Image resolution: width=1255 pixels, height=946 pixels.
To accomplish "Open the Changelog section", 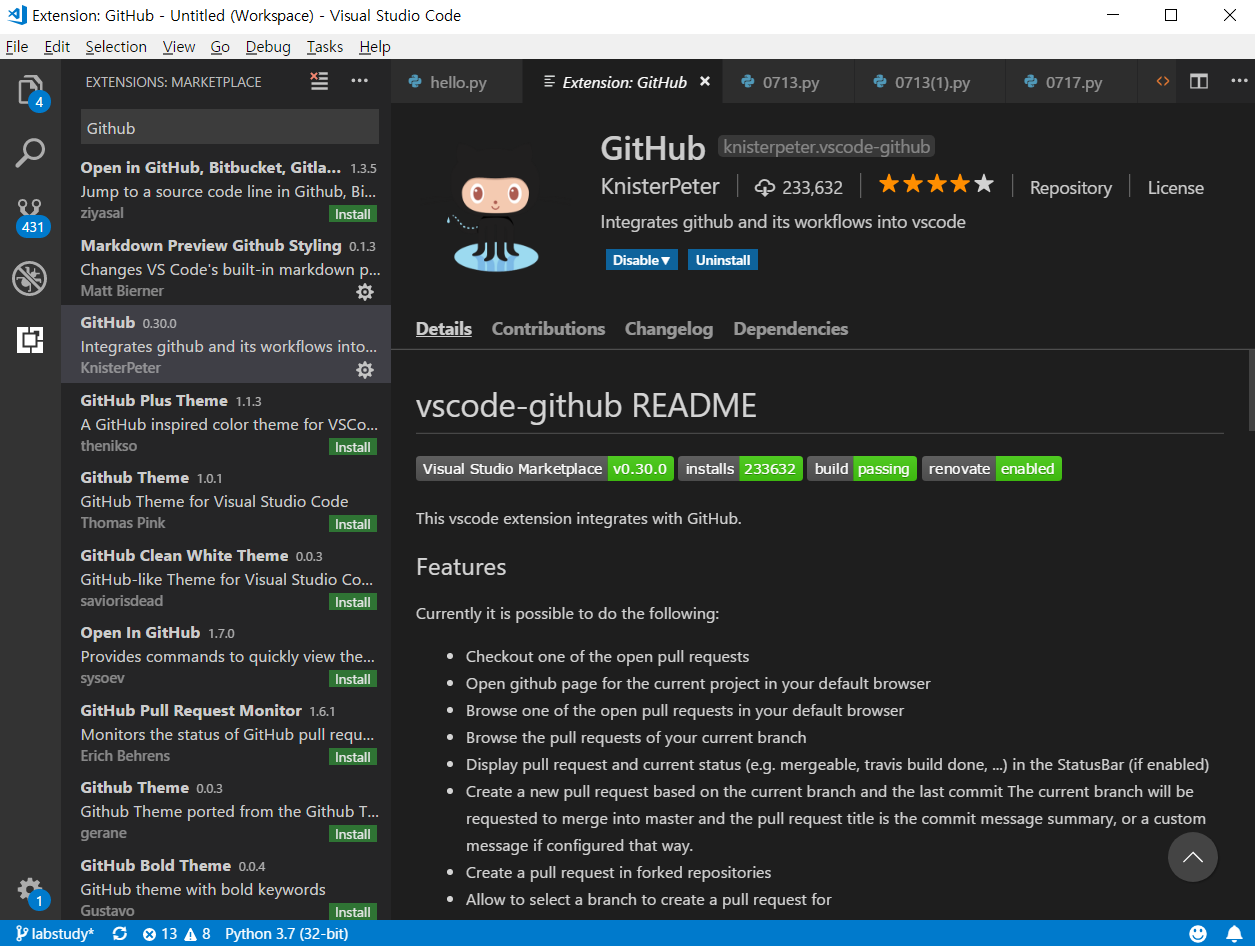I will point(669,329).
